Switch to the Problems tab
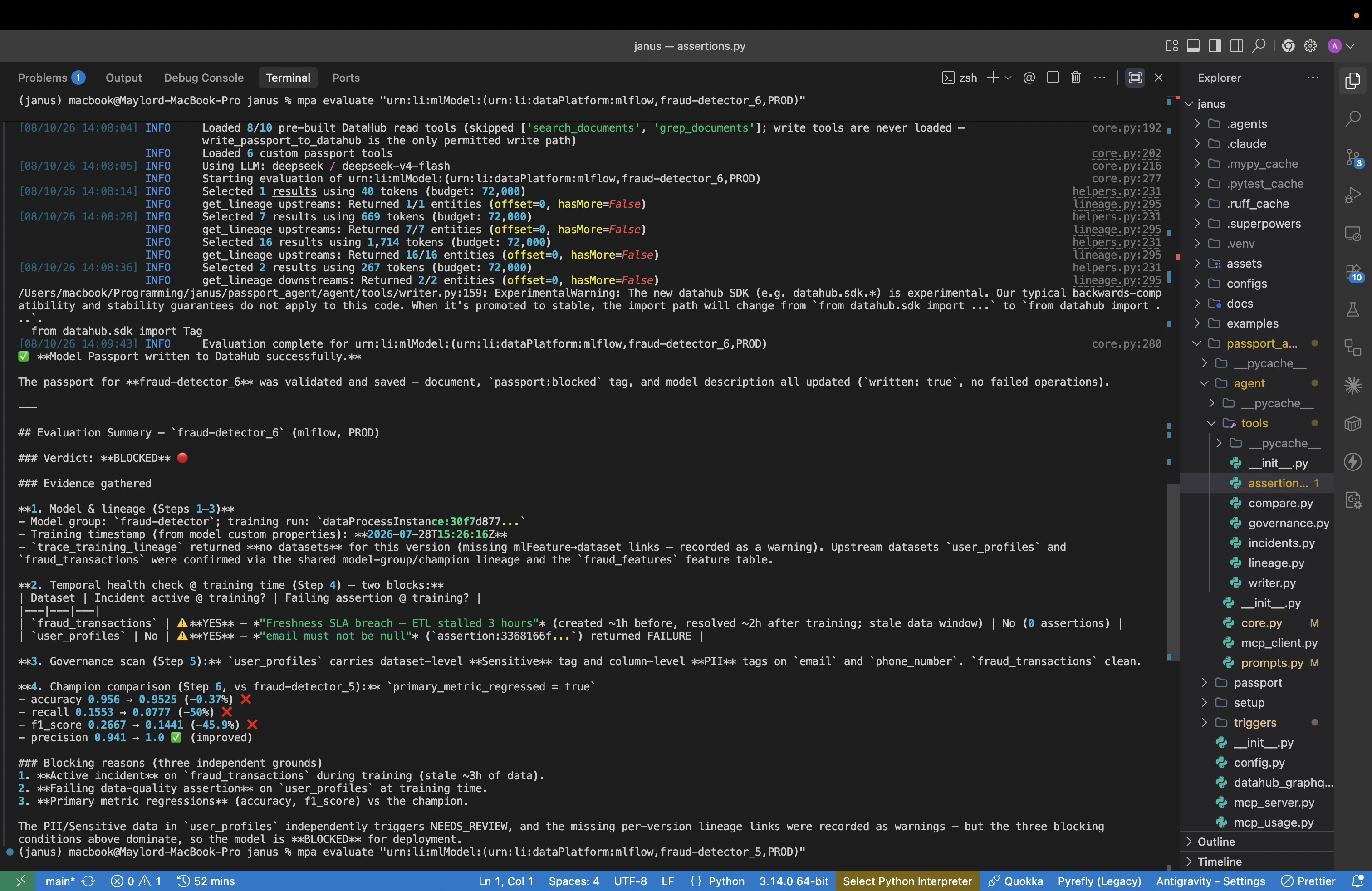The width and height of the screenshot is (1372, 891). point(51,78)
